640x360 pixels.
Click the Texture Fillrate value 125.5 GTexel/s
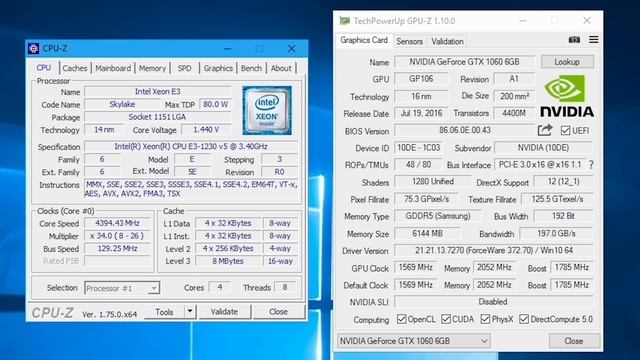(x=557, y=199)
